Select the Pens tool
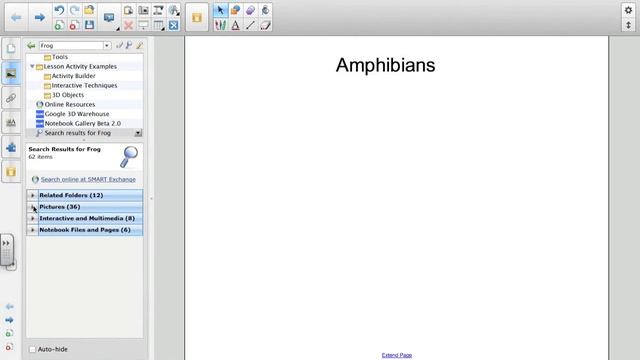Image resolution: width=640 pixels, height=360 pixels. (x=220, y=25)
